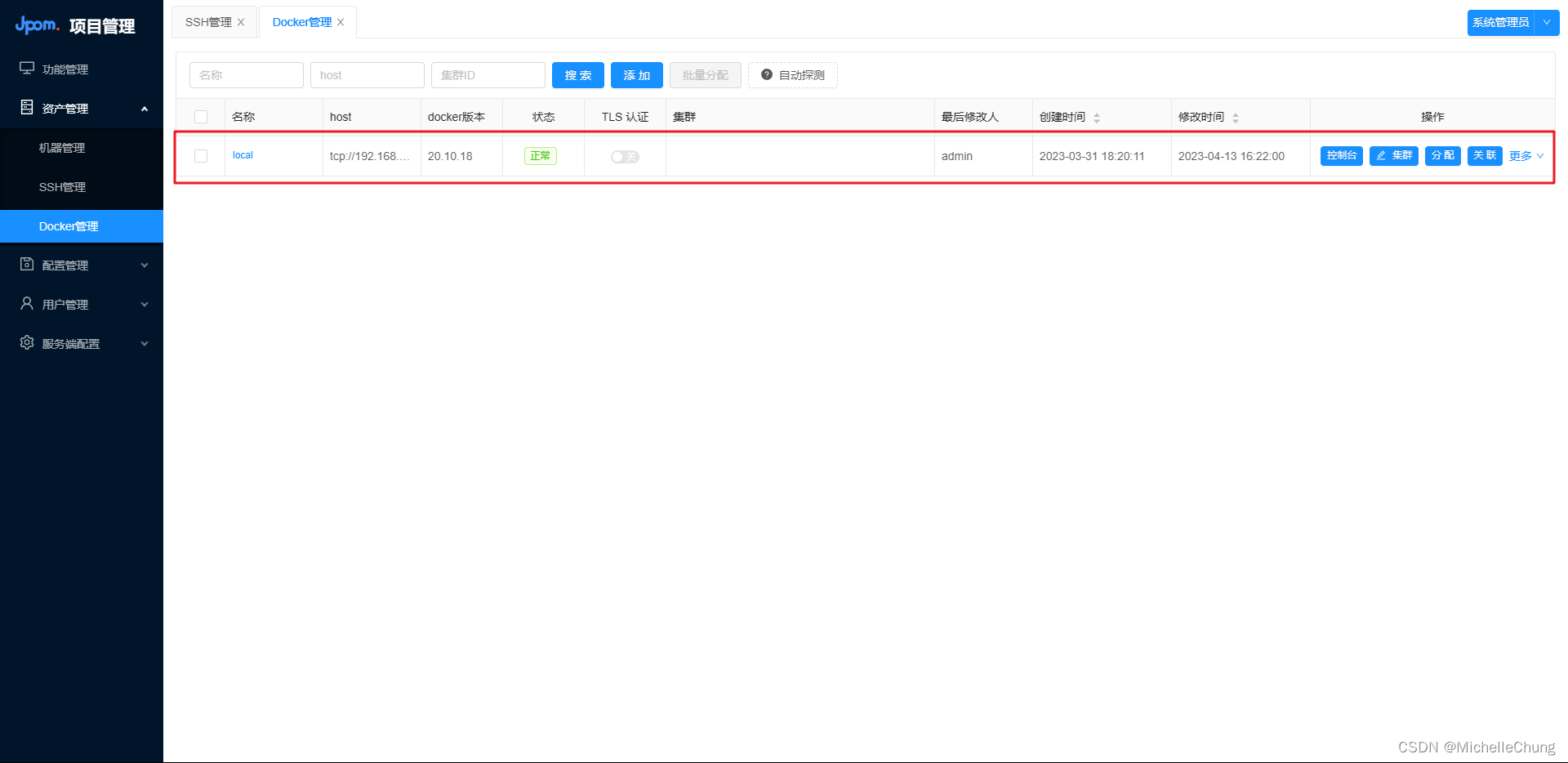1568x763 pixels.
Task: Click the 关联 button in local row
Action: pyautogui.click(x=1485, y=155)
